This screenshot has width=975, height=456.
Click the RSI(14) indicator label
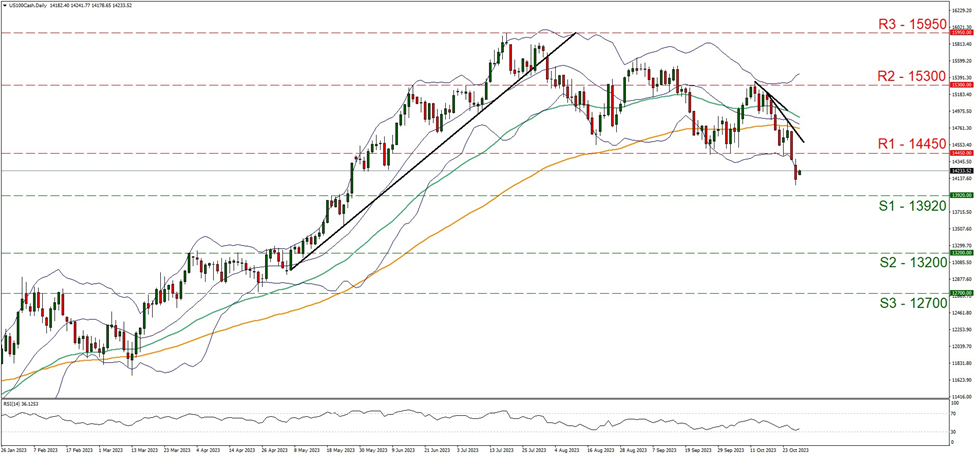click(x=22, y=404)
